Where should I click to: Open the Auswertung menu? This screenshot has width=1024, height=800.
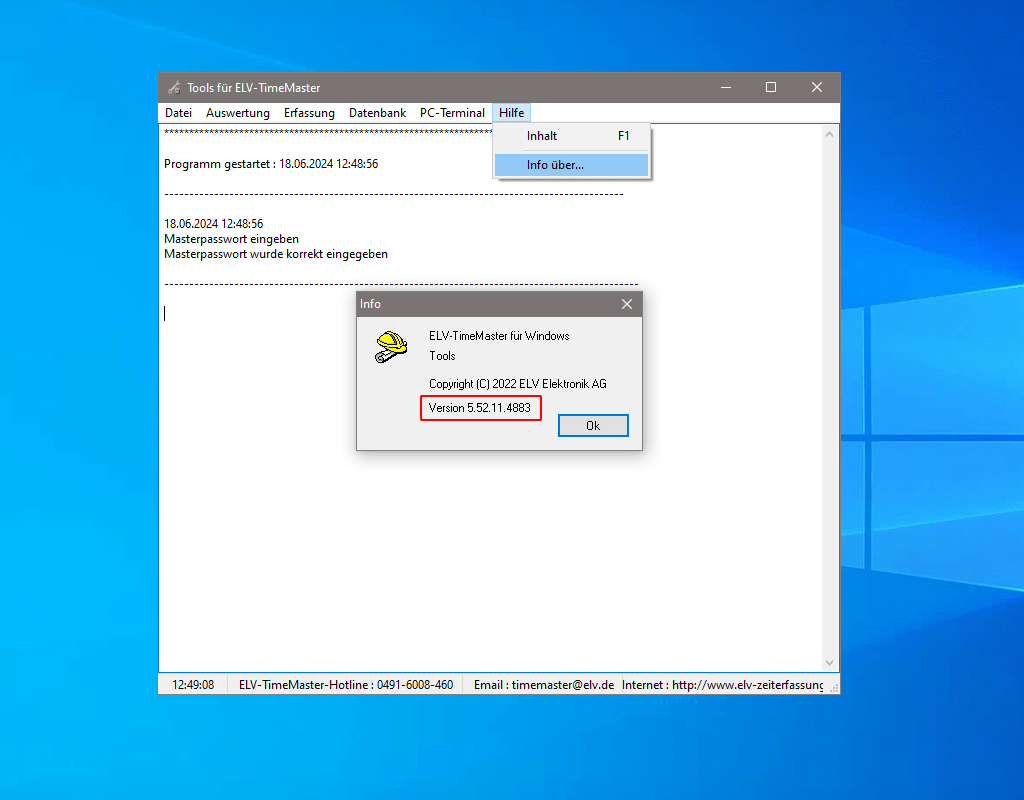238,113
